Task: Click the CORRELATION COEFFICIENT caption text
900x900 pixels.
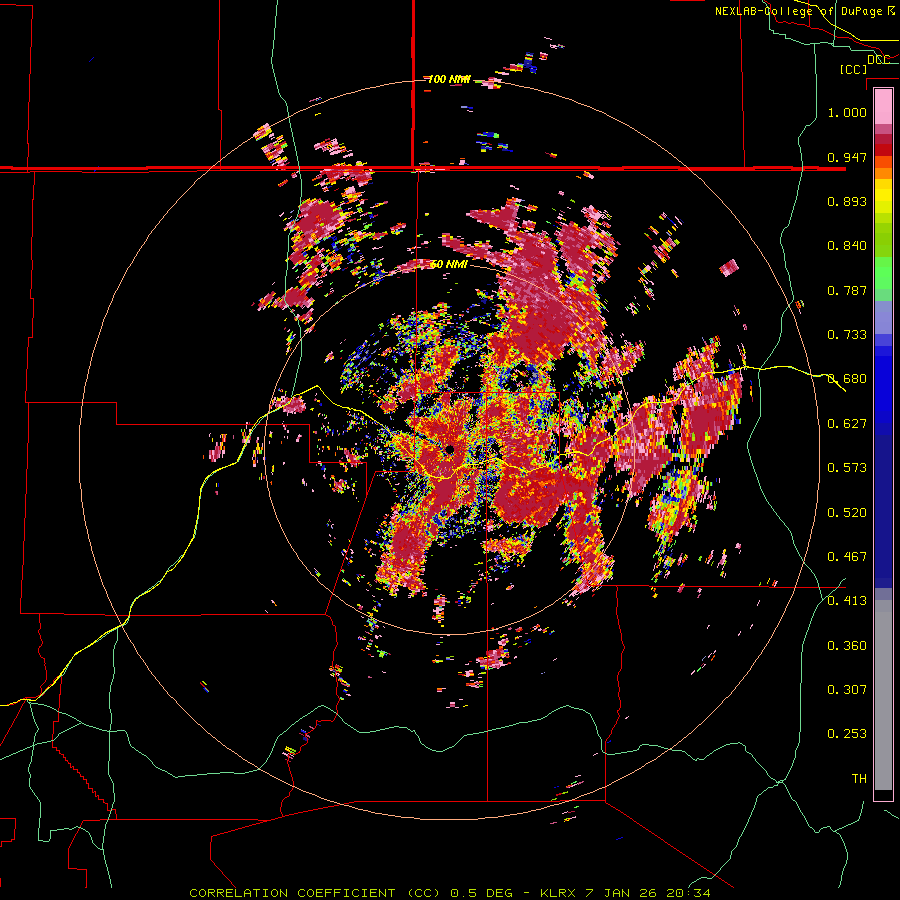Action: click(x=292, y=893)
